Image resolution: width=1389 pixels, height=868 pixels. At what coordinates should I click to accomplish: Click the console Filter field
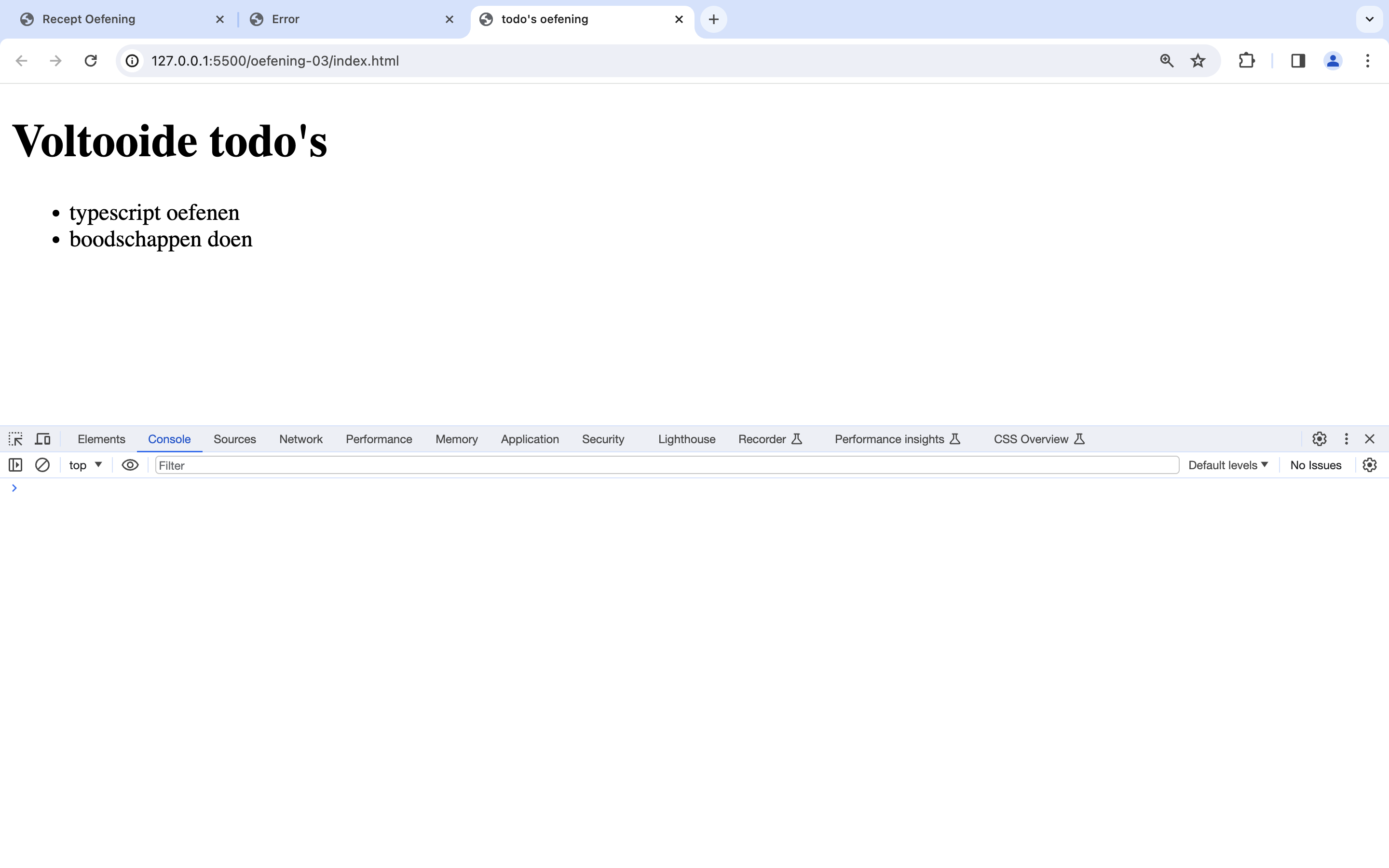[x=667, y=465]
